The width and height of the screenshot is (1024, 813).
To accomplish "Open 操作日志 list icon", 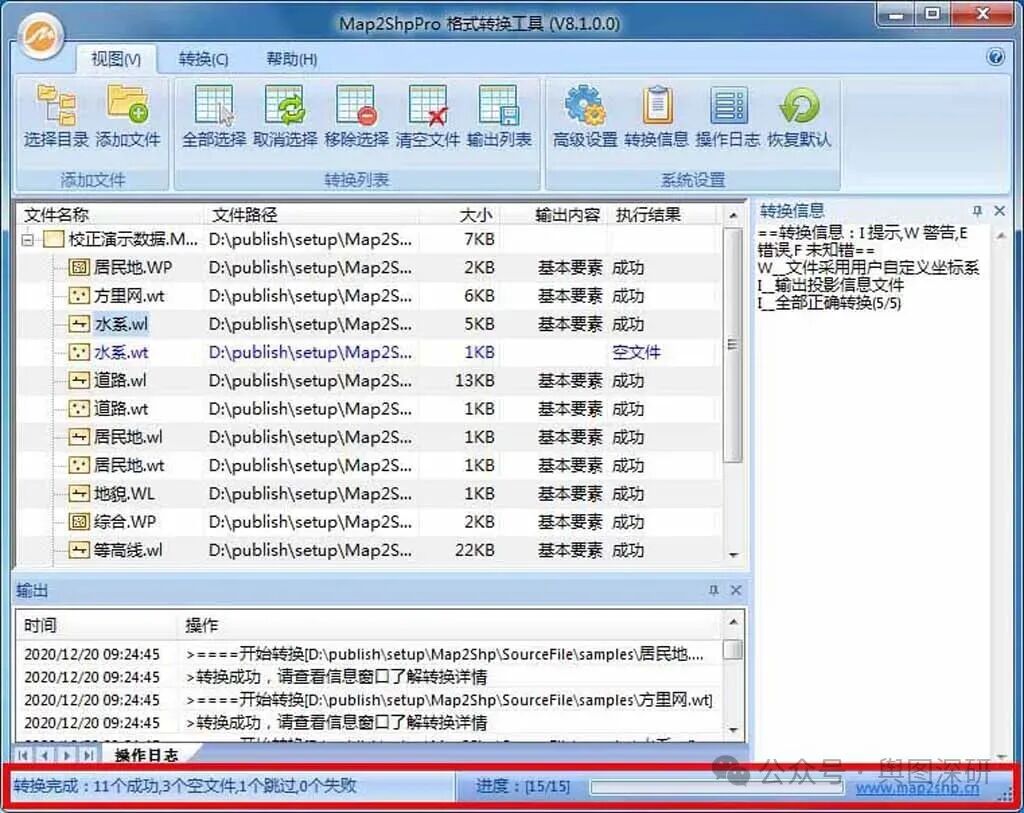I will (728, 105).
